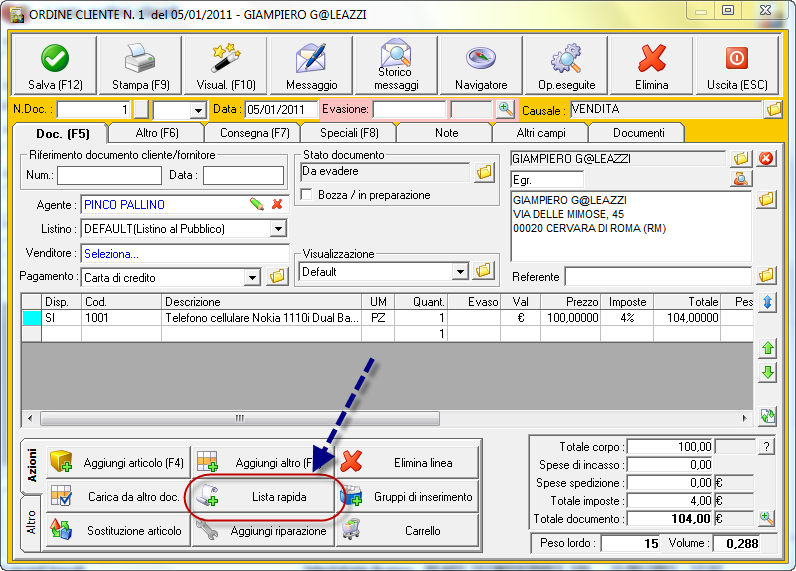Select the vertical Azioni side tab
The width and height of the screenshot is (796, 571).
click(31, 466)
